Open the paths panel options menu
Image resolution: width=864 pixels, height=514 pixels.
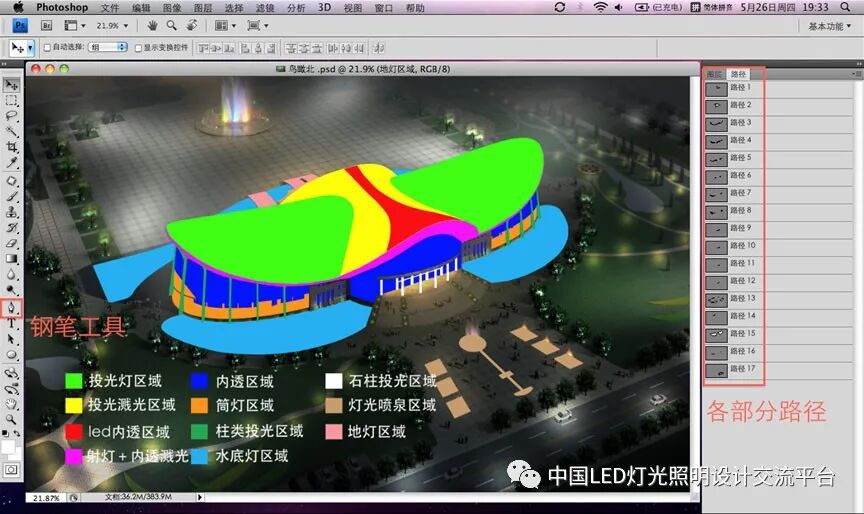point(856,73)
